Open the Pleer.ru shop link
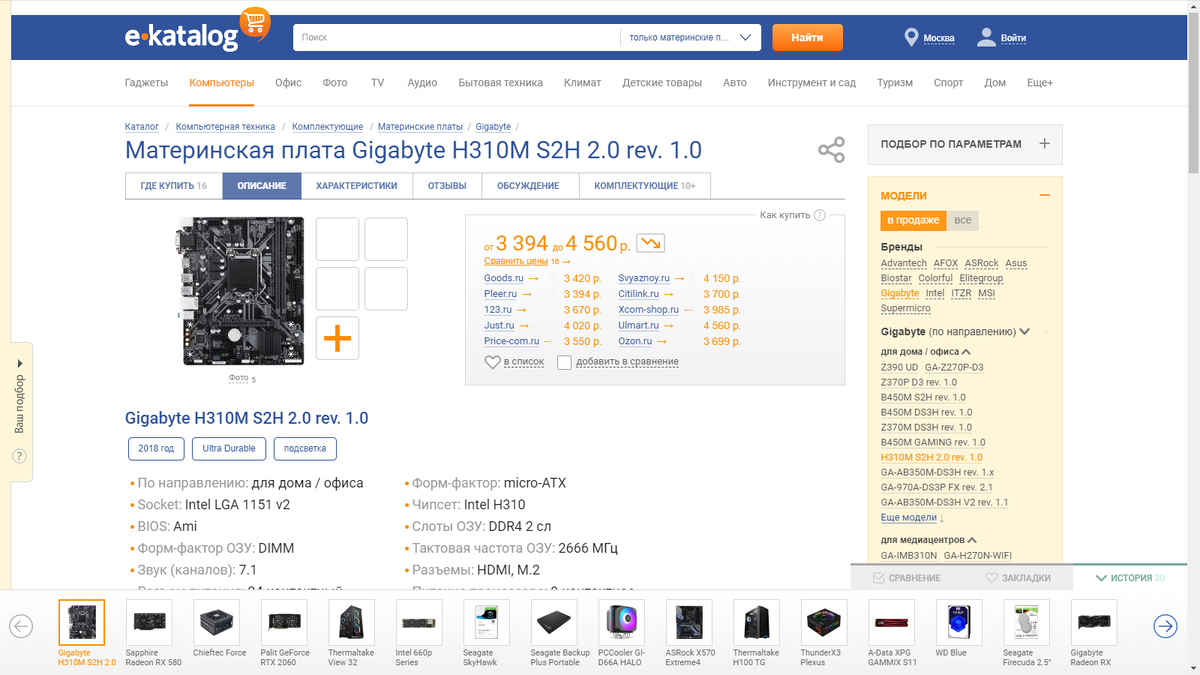This screenshot has height=675, width=1200. (x=500, y=294)
